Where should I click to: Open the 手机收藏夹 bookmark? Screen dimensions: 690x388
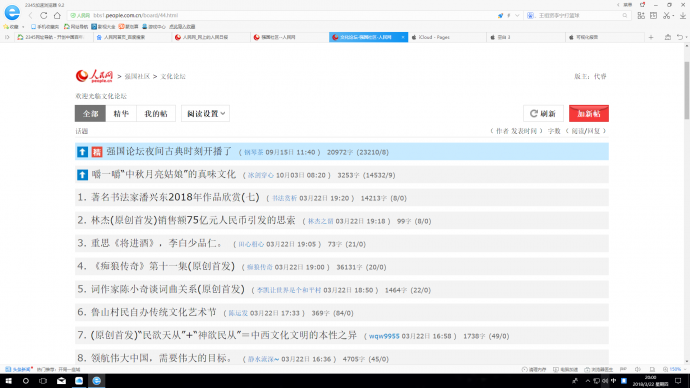(x=44, y=27)
